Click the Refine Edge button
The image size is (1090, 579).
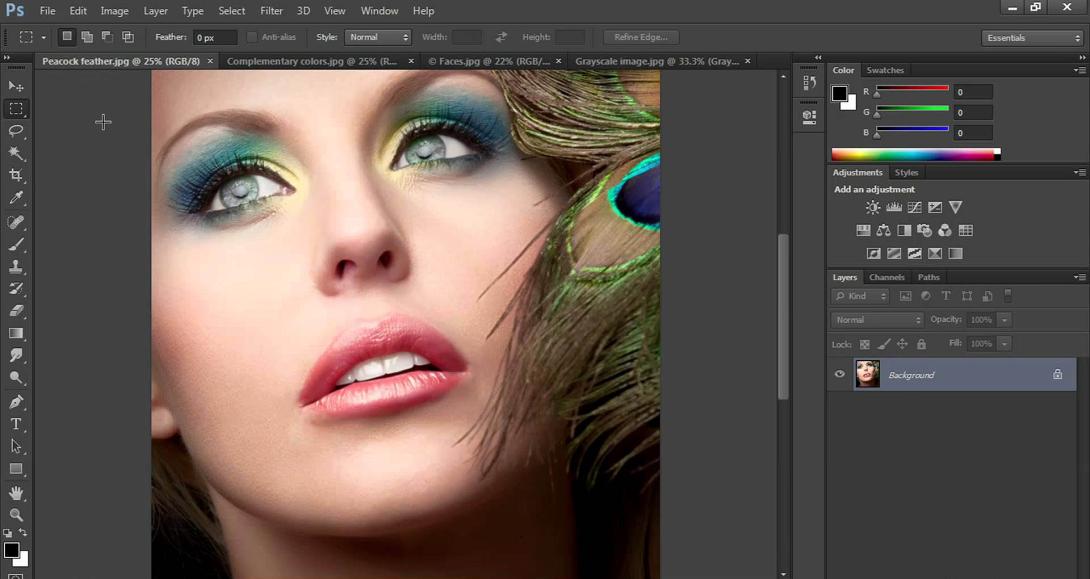pos(641,37)
